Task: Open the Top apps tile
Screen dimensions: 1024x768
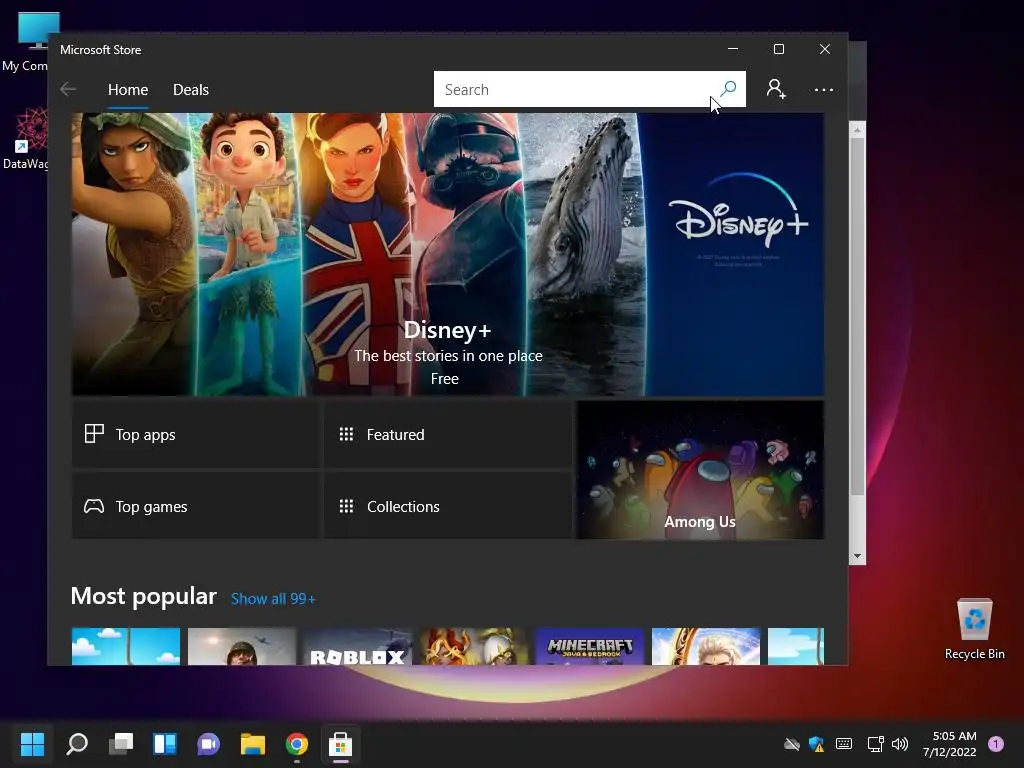Action: click(195, 434)
